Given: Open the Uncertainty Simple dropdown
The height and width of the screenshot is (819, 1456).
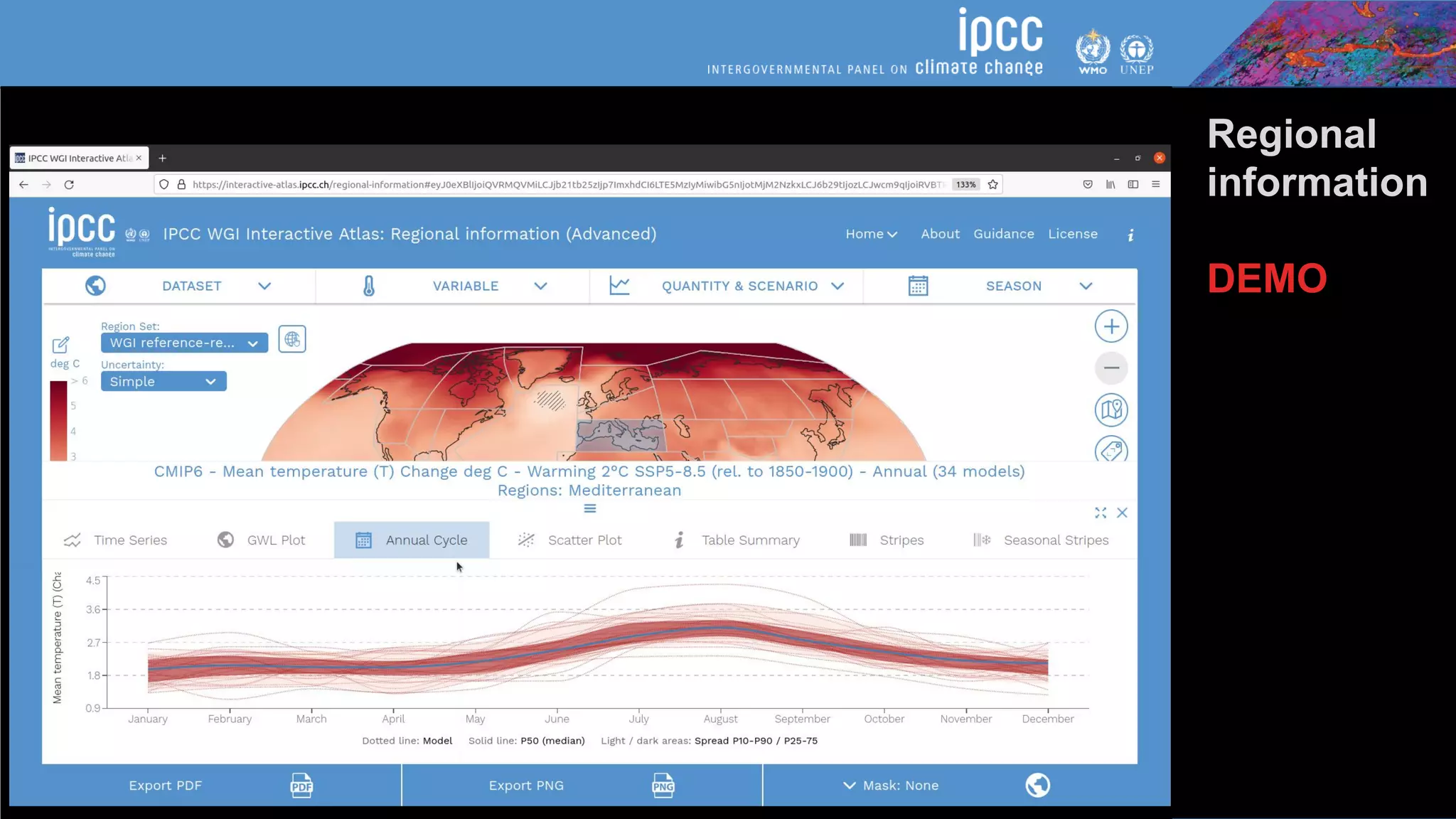Looking at the screenshot, I should (x=164, y=381).
